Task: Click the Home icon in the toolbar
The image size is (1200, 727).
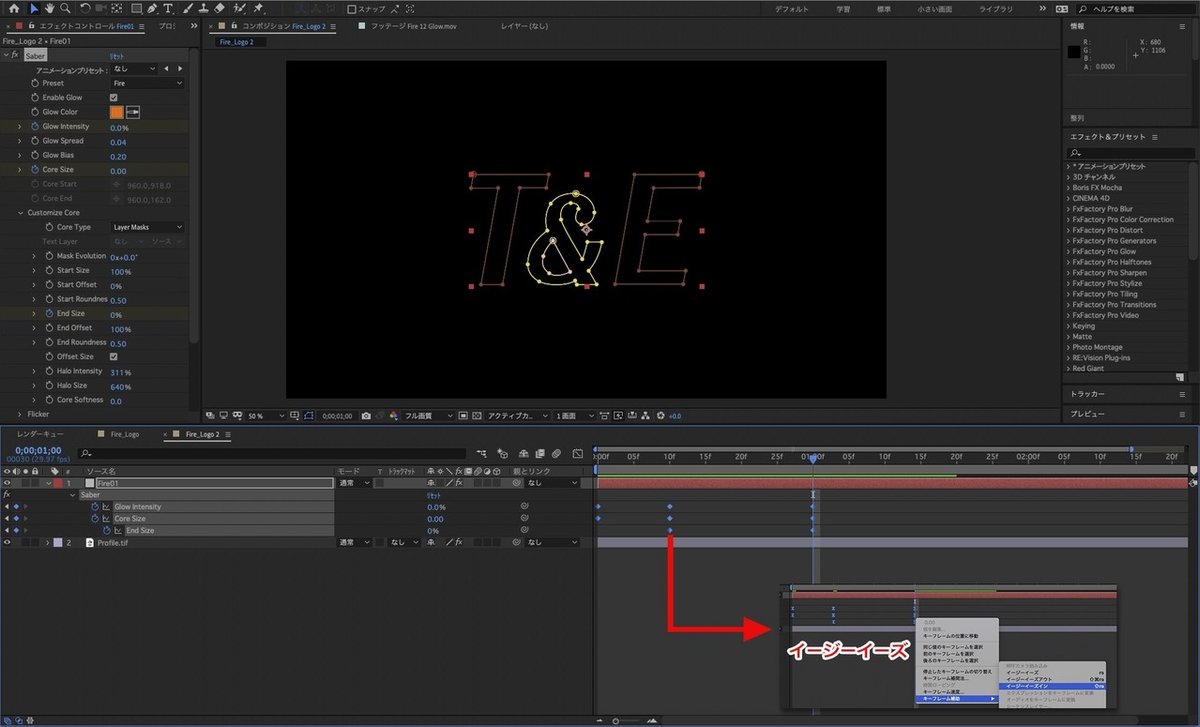Action: click(16, 8)
